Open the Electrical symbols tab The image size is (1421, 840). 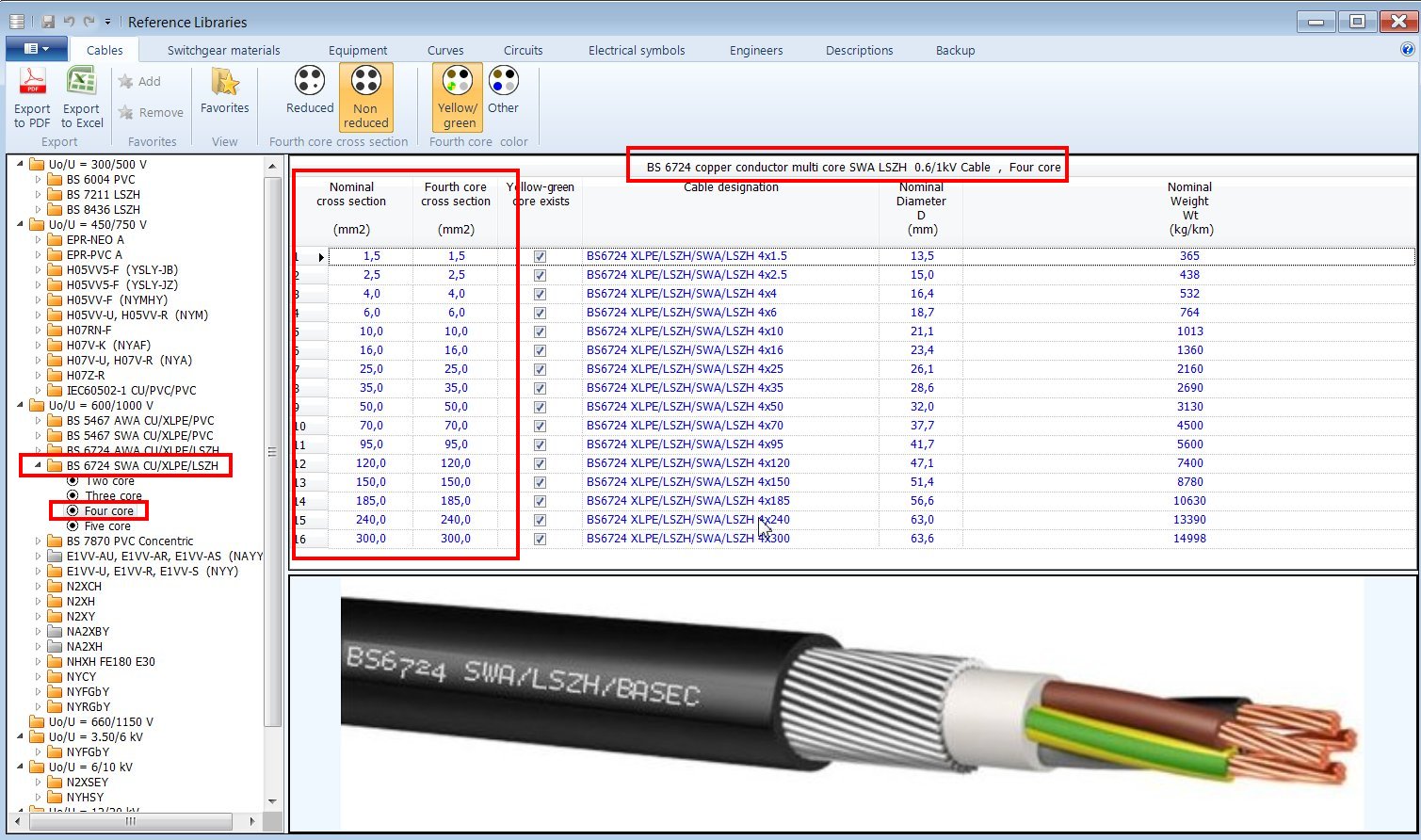click(636, 50)
